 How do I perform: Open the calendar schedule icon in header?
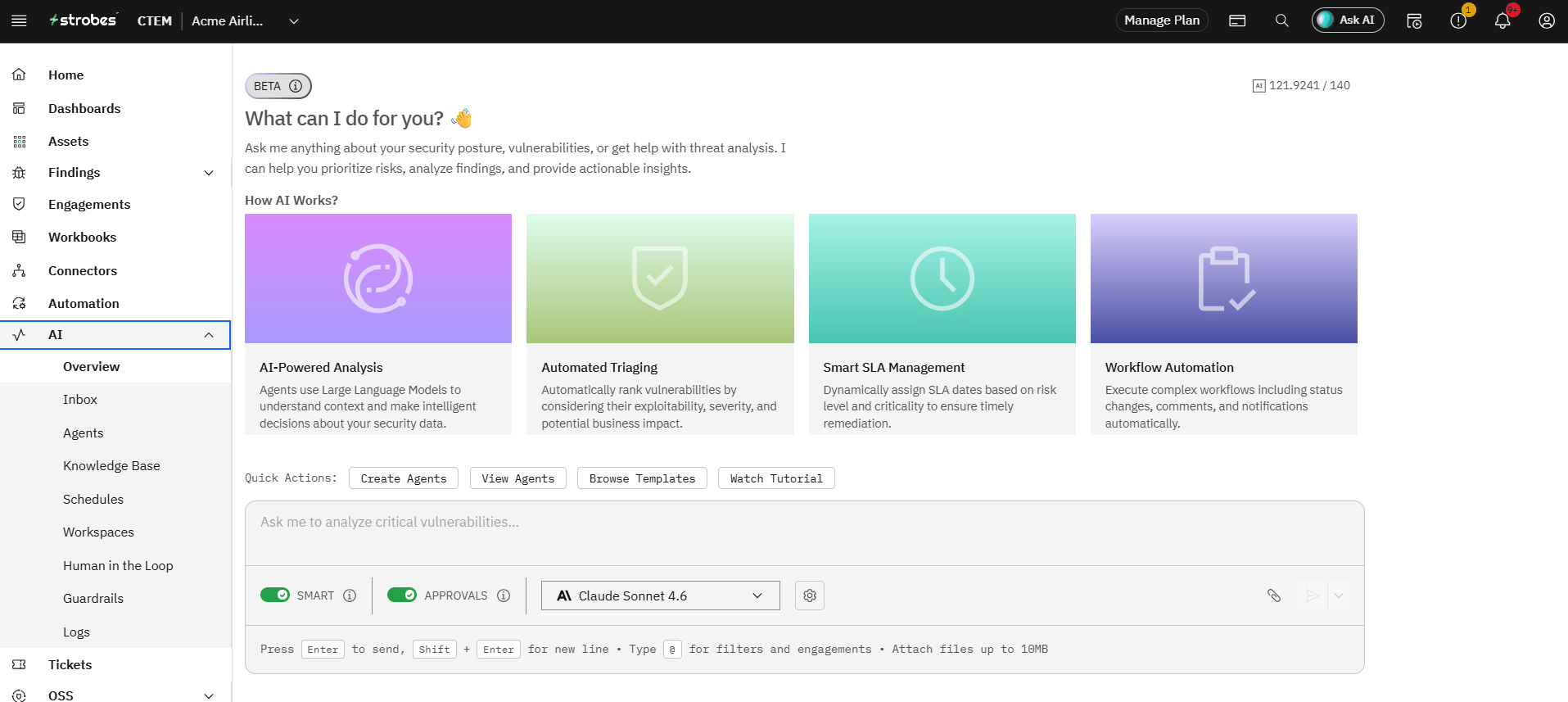tap(1414, 20)
